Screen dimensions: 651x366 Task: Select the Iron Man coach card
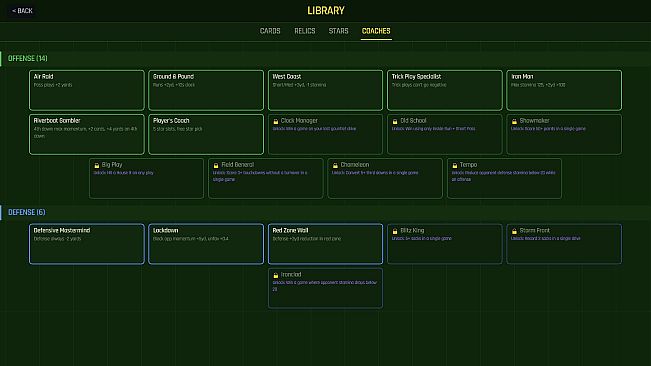[564, 90]
